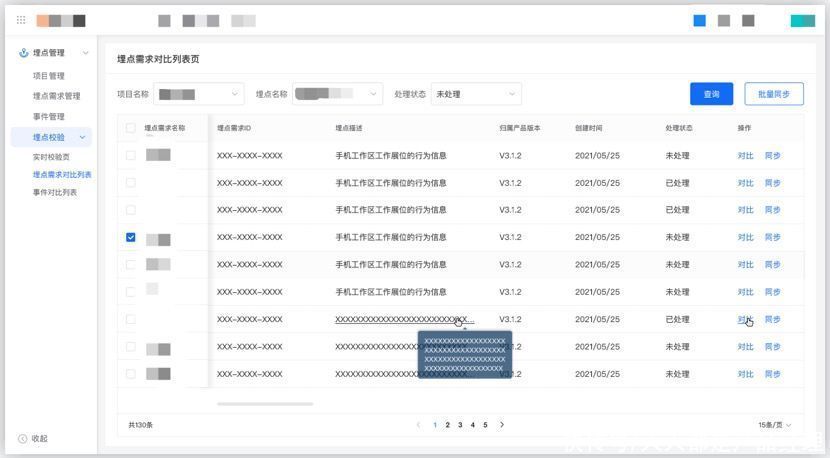Click the 共130条 total count text
Screen dimensions: 830x458
pyautogui.click(x=140, y=425)
